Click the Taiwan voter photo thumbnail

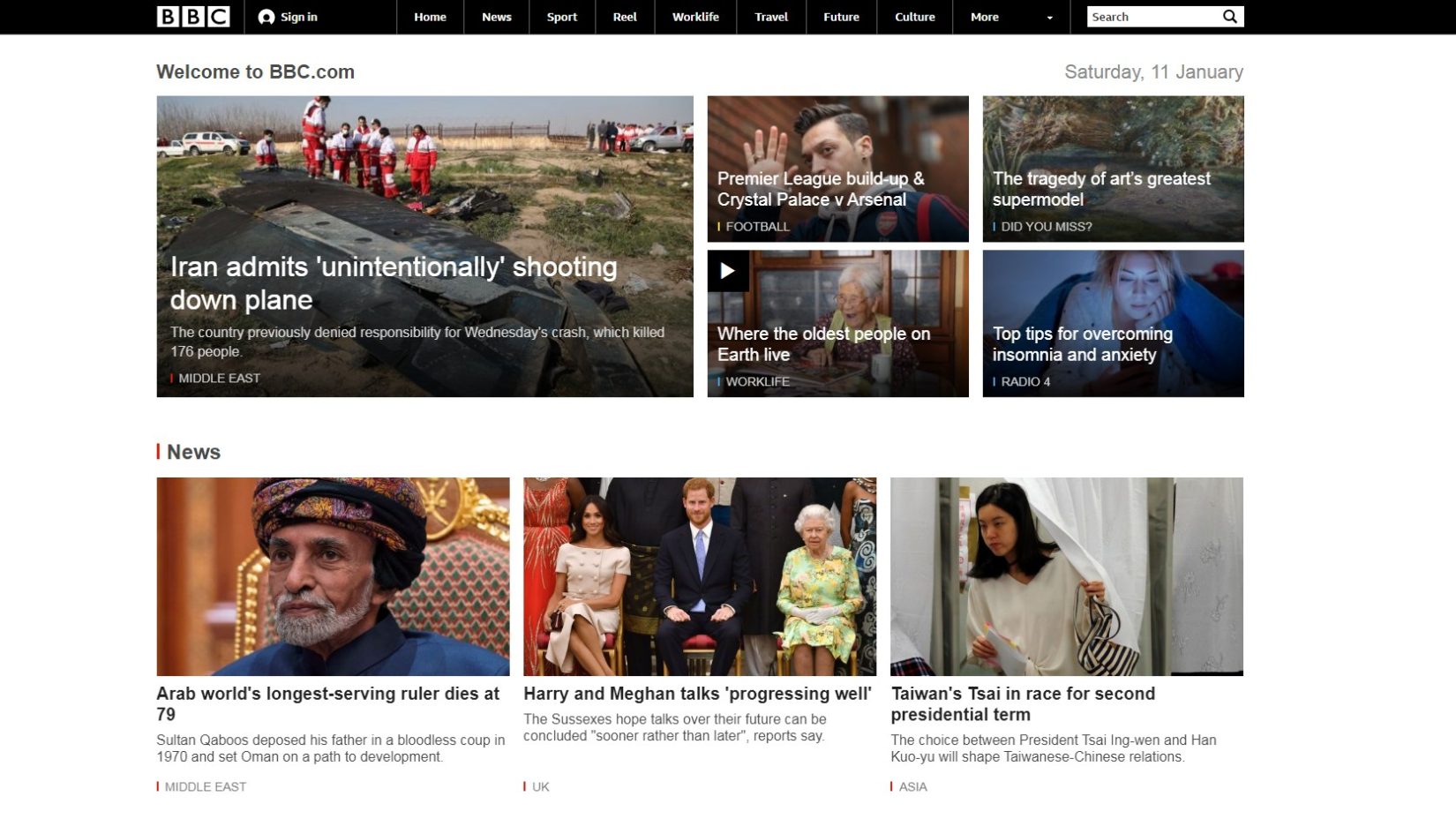click(1067, 576)
